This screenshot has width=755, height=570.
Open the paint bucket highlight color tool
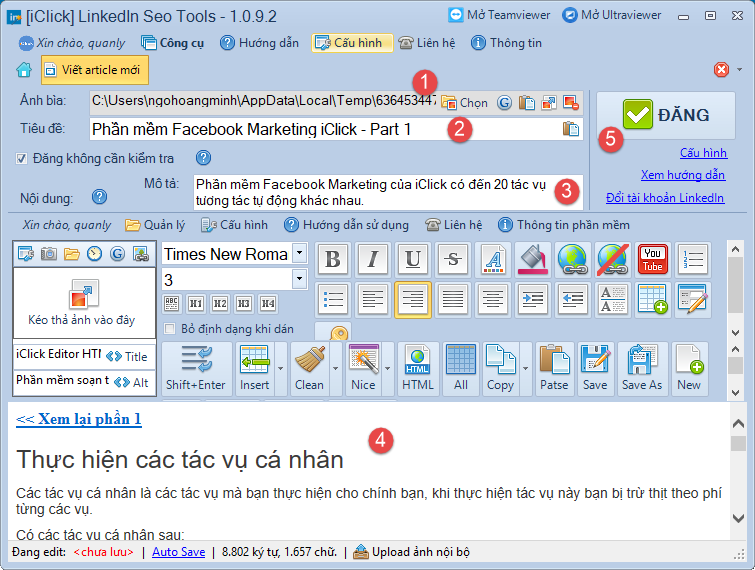pyautogui.click(x=533, y=259)
